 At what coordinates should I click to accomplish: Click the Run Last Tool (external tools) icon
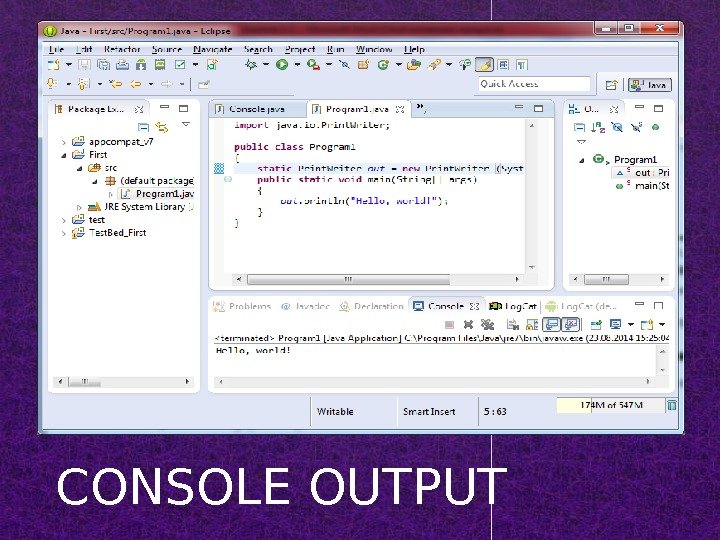coord(313,65)
